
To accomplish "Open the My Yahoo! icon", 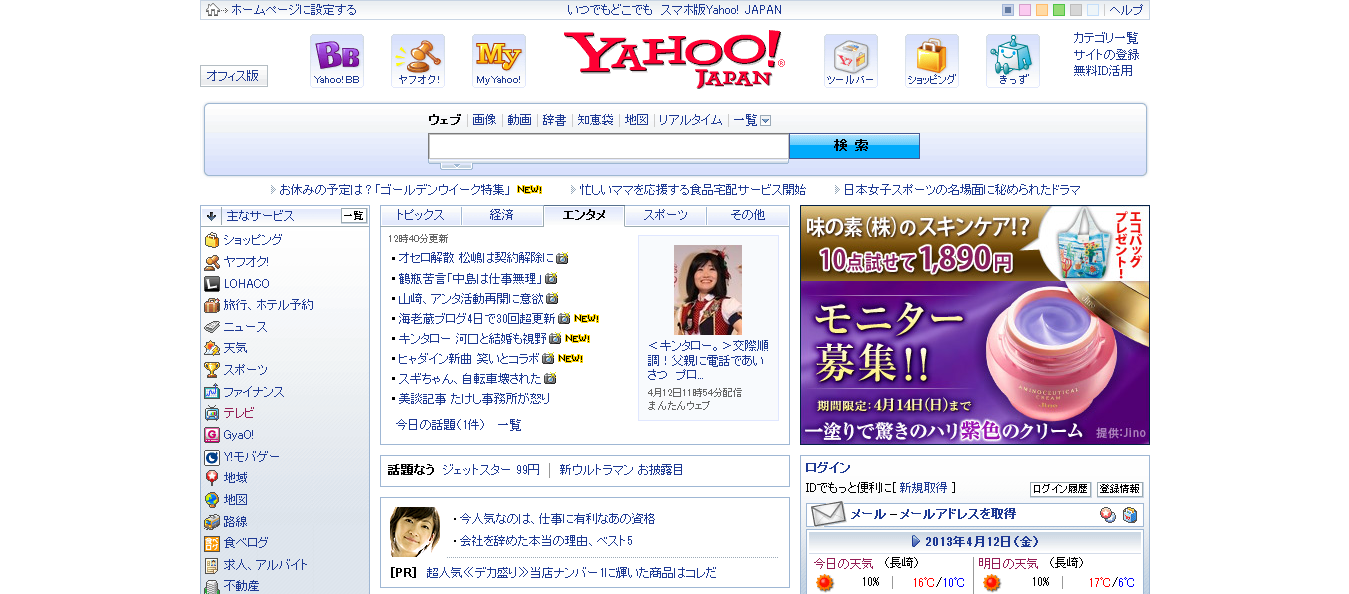I will click(x=499, y=61).
